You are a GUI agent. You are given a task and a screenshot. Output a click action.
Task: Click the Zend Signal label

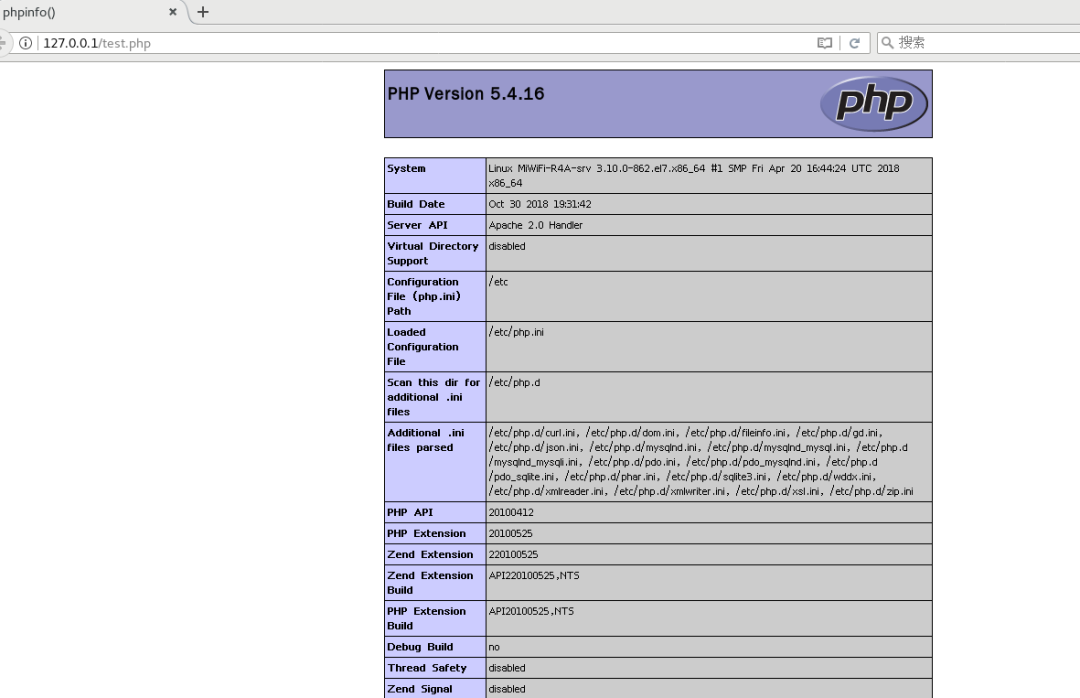pyautogui.click(x=419, y=689)
